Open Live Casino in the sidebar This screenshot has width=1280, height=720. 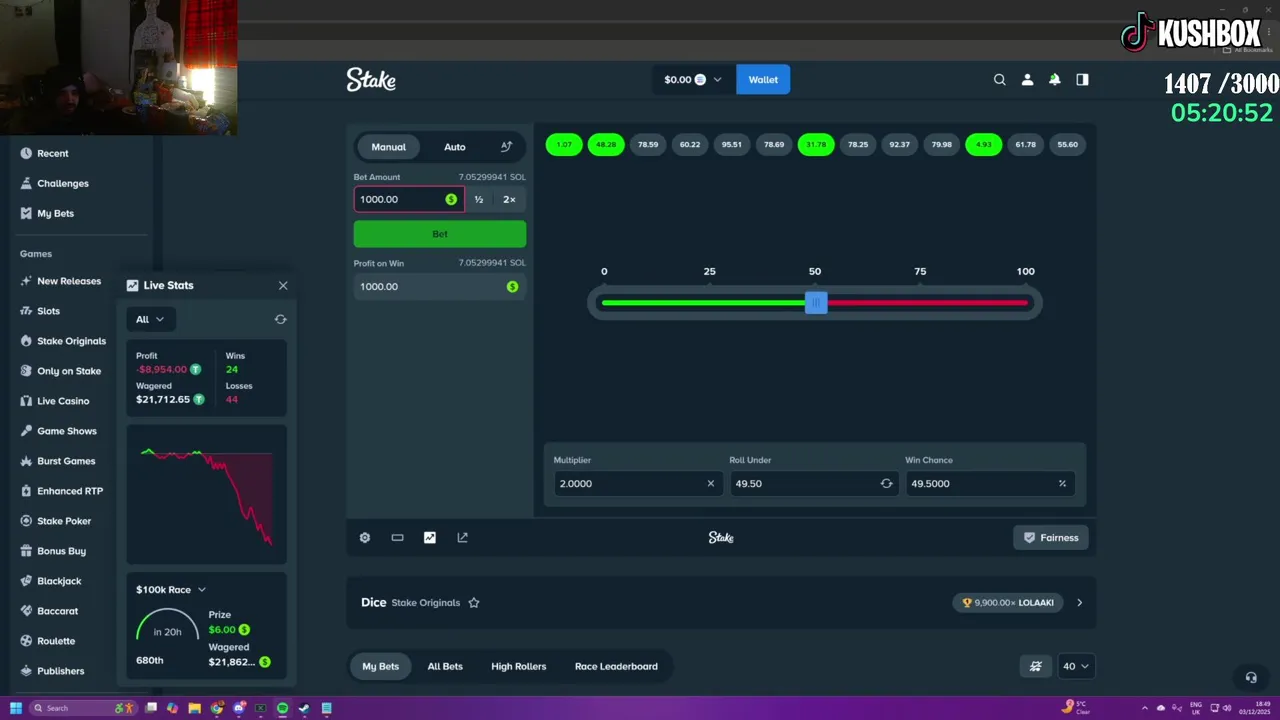(54, 401)
